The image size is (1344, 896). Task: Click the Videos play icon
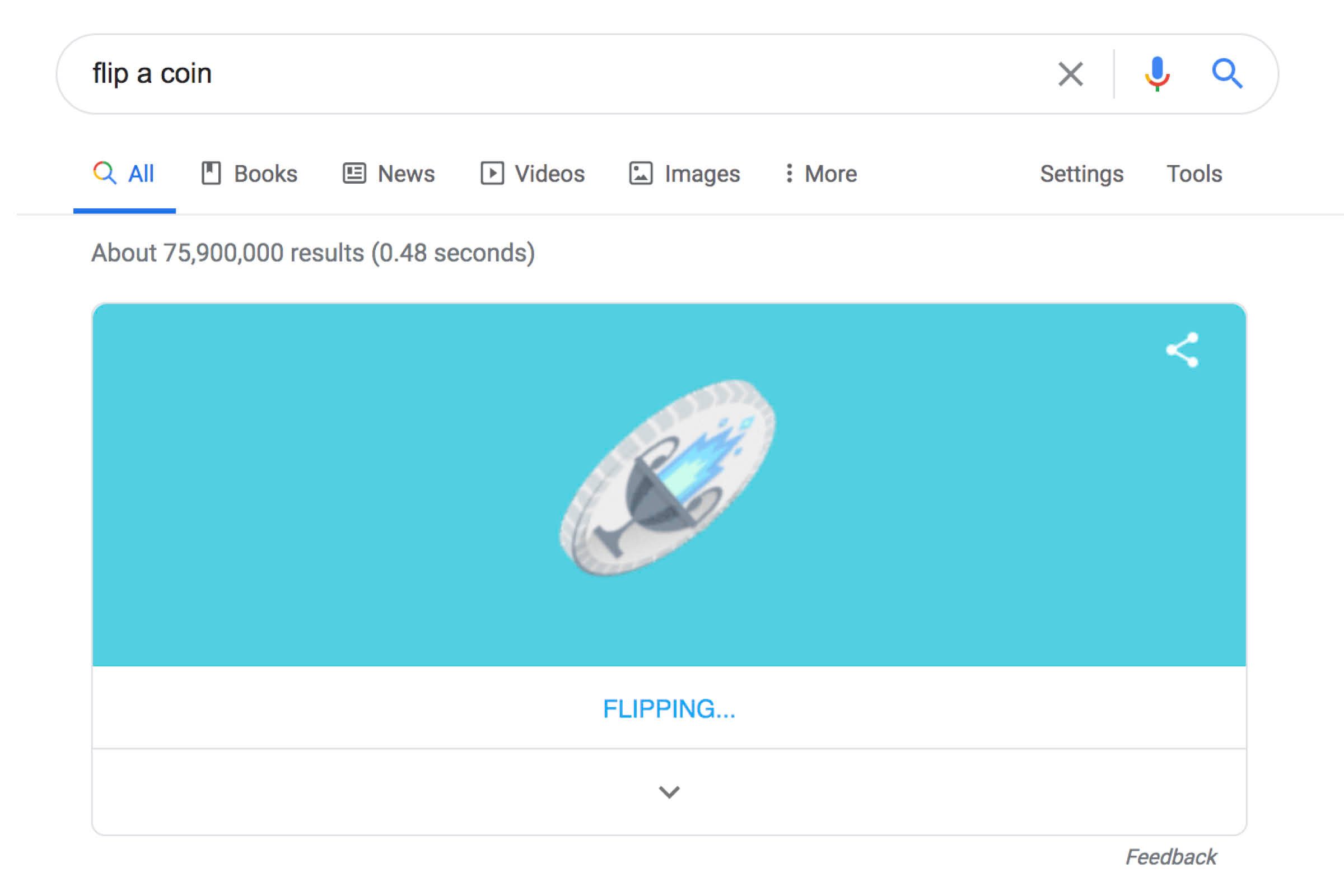pos(492,174)
